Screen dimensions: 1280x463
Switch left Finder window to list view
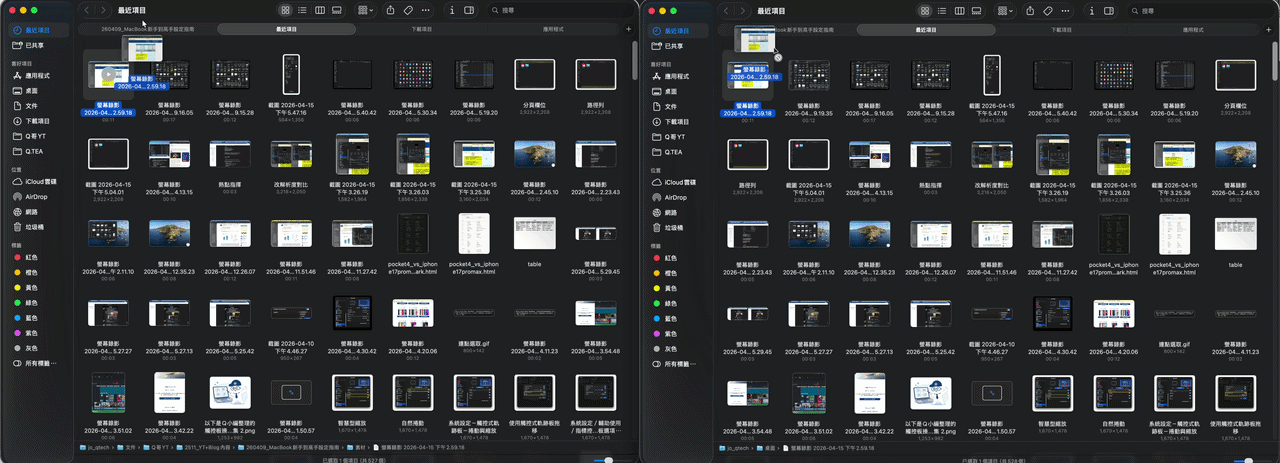click(302, 10)
